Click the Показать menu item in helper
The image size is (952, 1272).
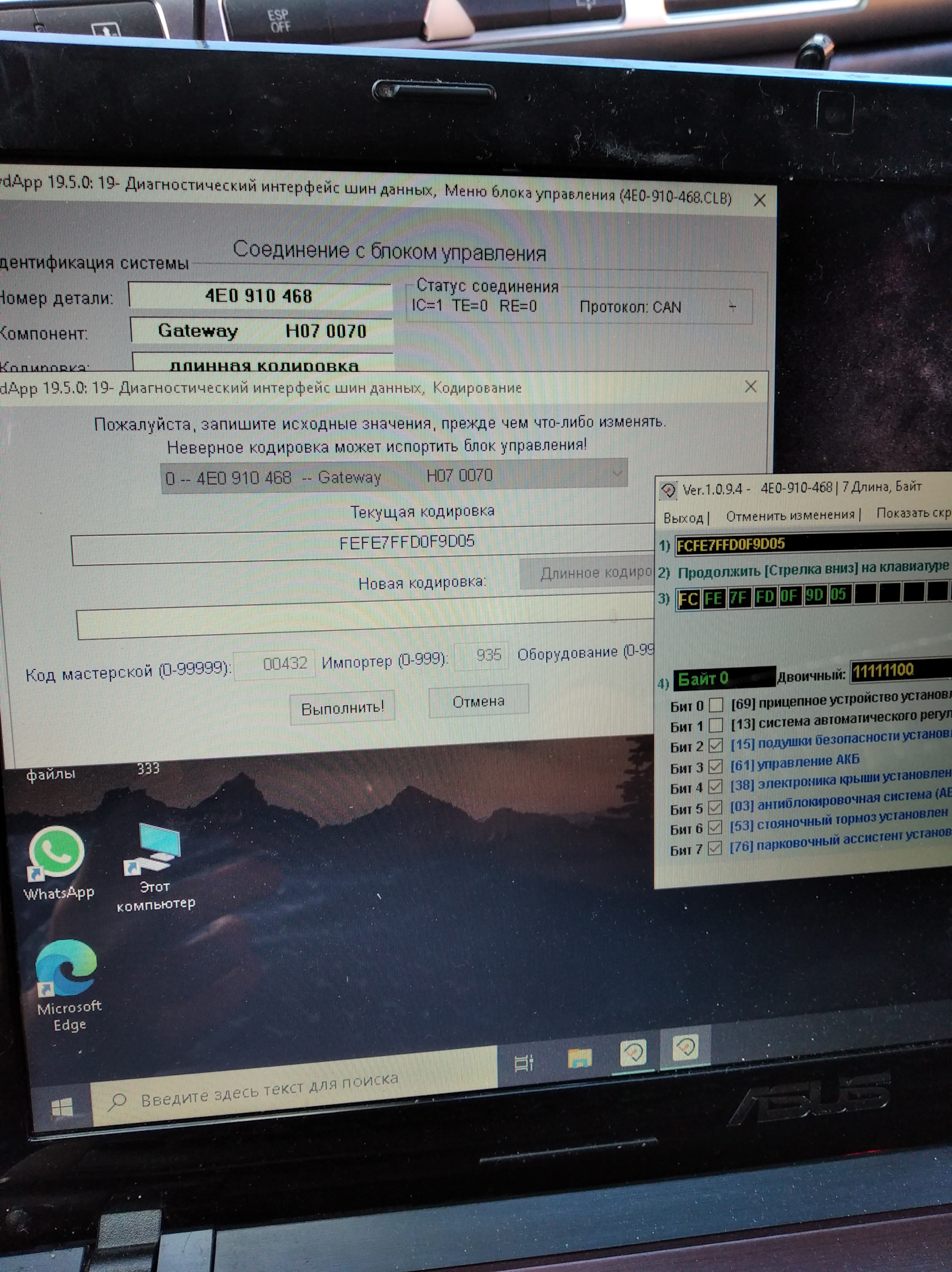click(x=913, y=512)
